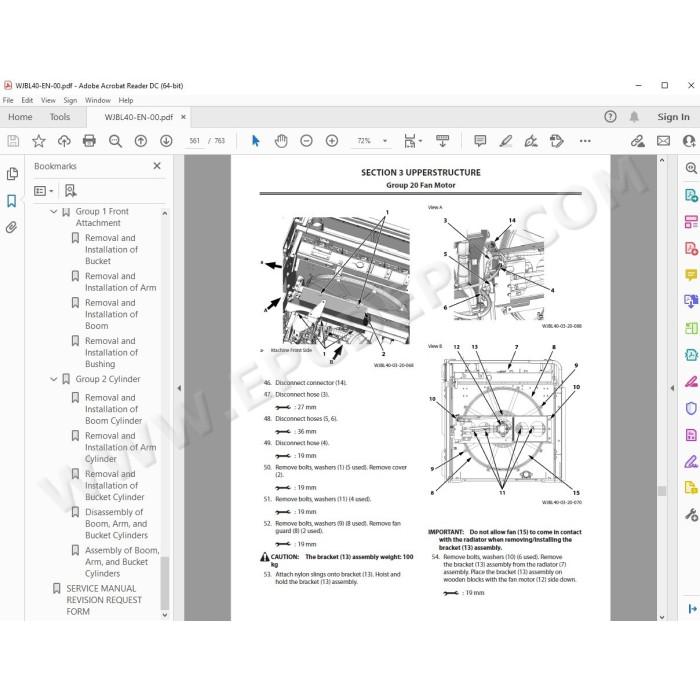Open Service Manual Revision Request Form bookmark
700x700 pixels.
pos(104,600)
